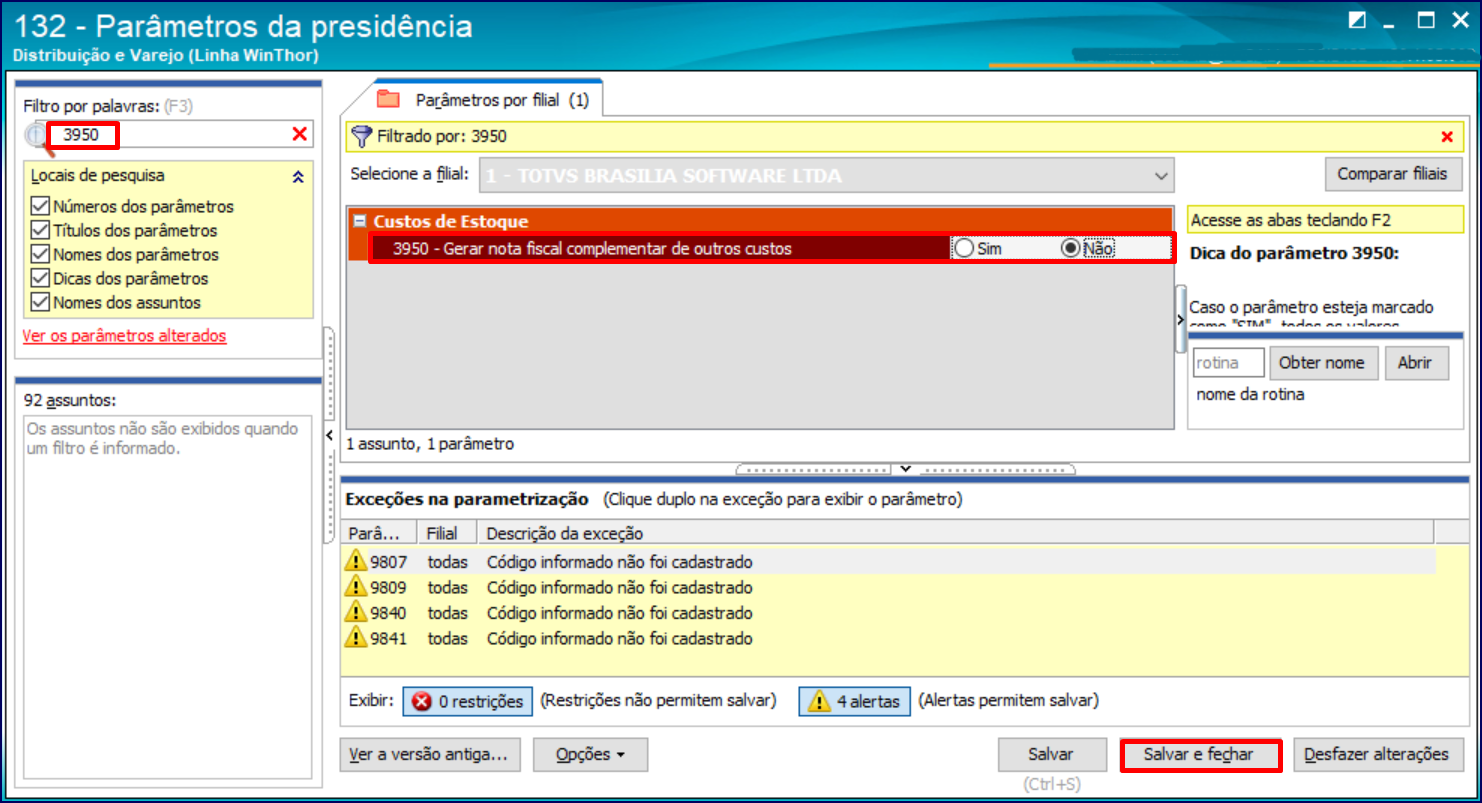Screen dimensions: 1482x803
Task: Toggle 'Títulos dos parâmetros' checkbox
Action: pos(40,230)
